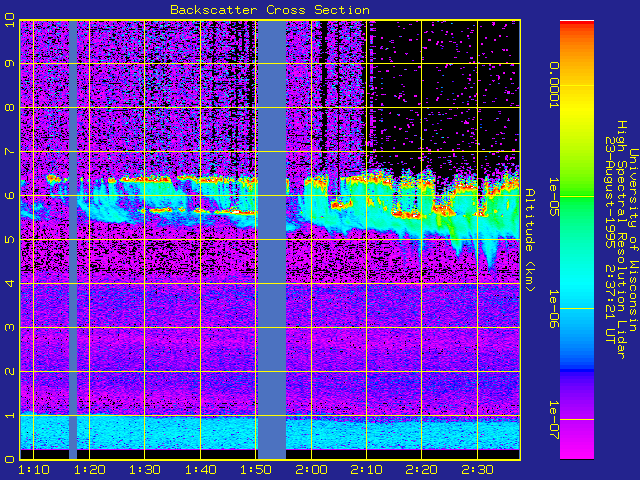Image resolution: width=640 pixels, height=480 pixels.
Task: Click 'University of Wisconsin' caption text
Action: (633, 240)
